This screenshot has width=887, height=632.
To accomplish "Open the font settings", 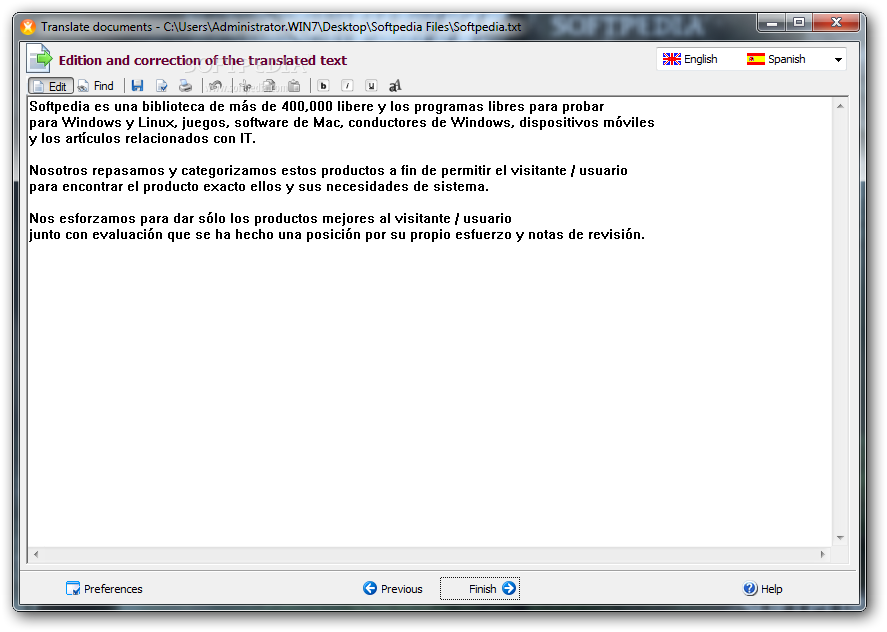I will tap(395, 86).
